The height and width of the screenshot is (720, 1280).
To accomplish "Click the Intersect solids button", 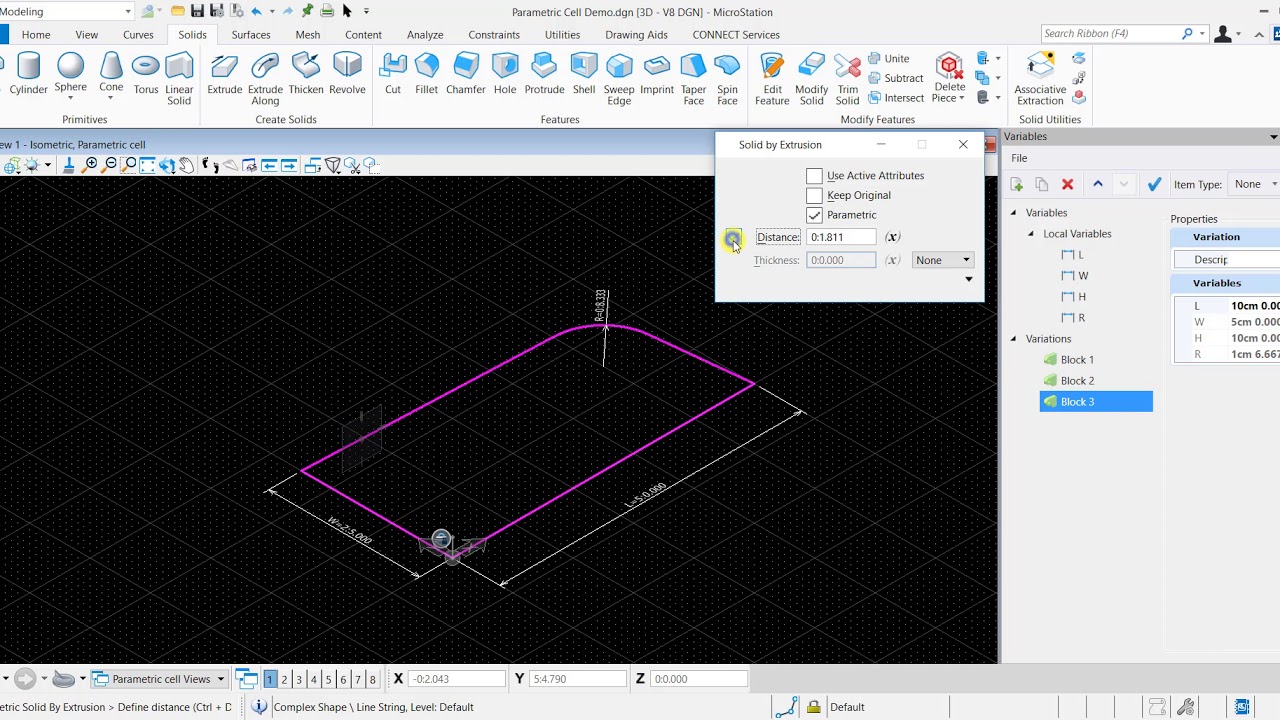I will [895, 98].
